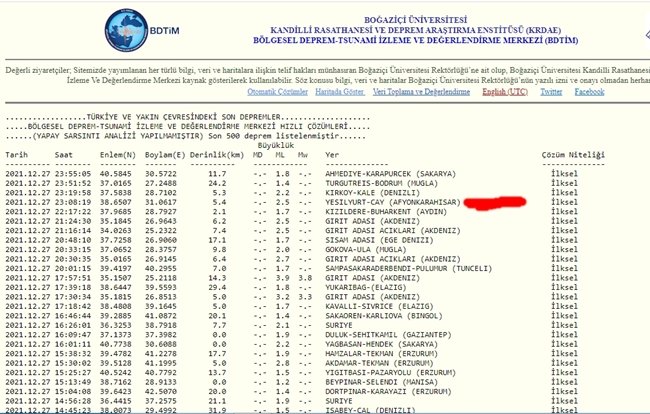The height and width of the screenshot is (414, 650).
Task: Select KIRKOY-KALE (DENIZLI) location text
Action: tap(373, 193)
